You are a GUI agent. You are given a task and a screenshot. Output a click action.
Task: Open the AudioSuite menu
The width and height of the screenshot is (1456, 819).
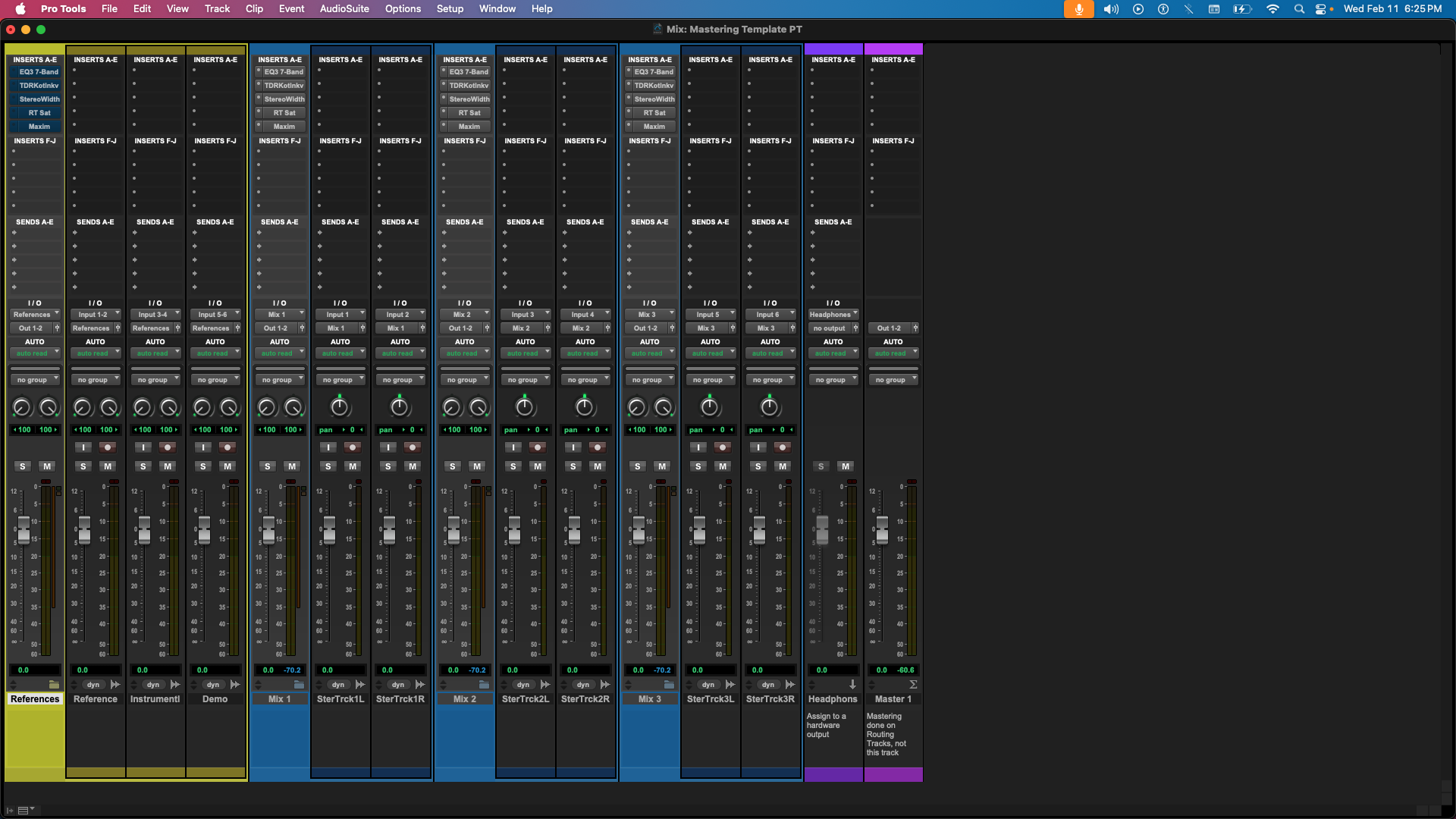point(344,9)
